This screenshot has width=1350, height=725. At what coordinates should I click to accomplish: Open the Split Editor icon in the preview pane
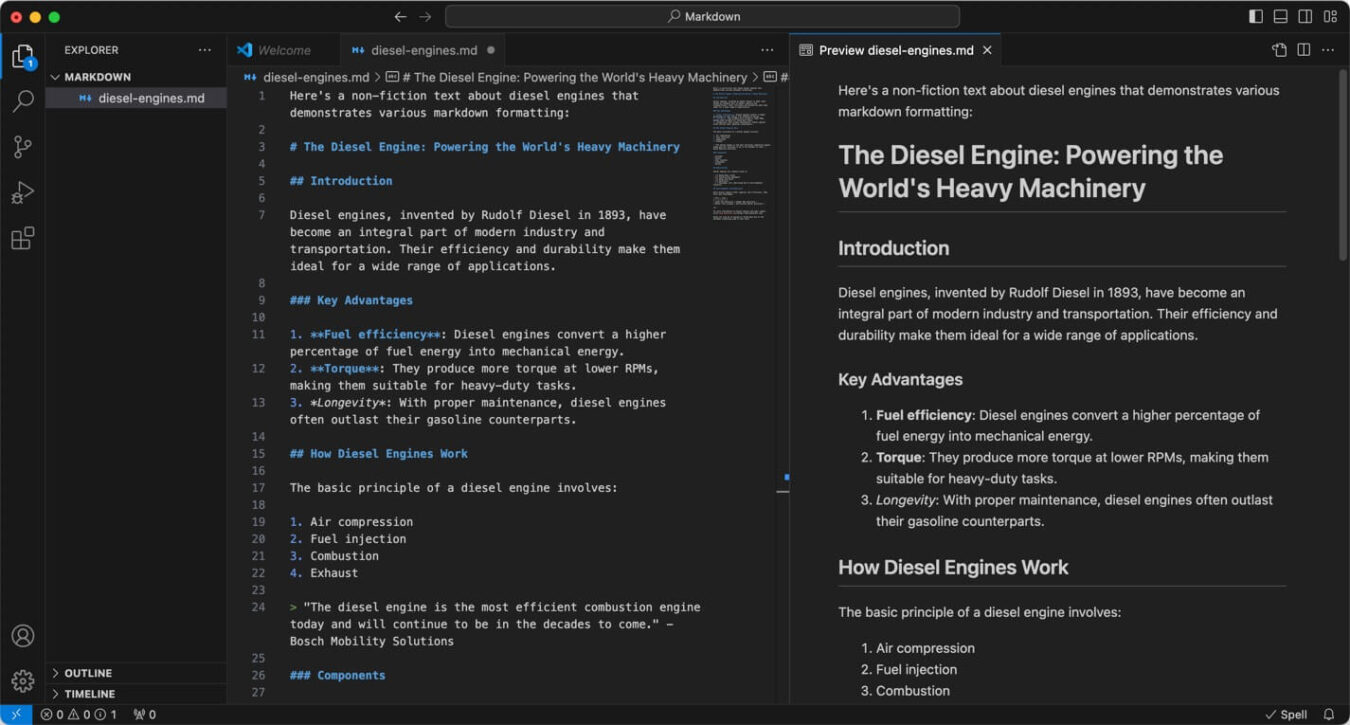[x=1302, y=49]
